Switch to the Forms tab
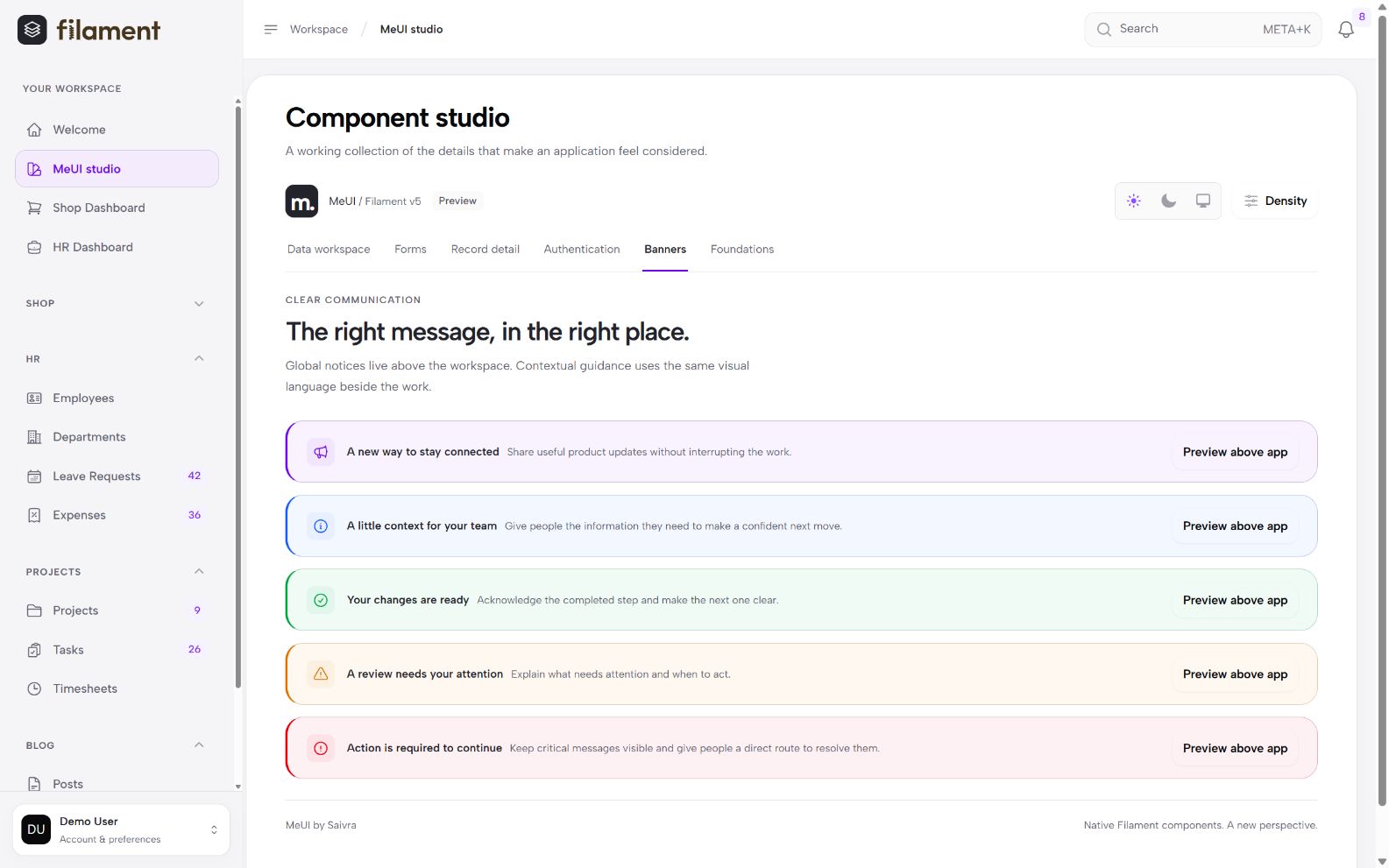The width and height of the screenshot is (1389, 868). 410,250
